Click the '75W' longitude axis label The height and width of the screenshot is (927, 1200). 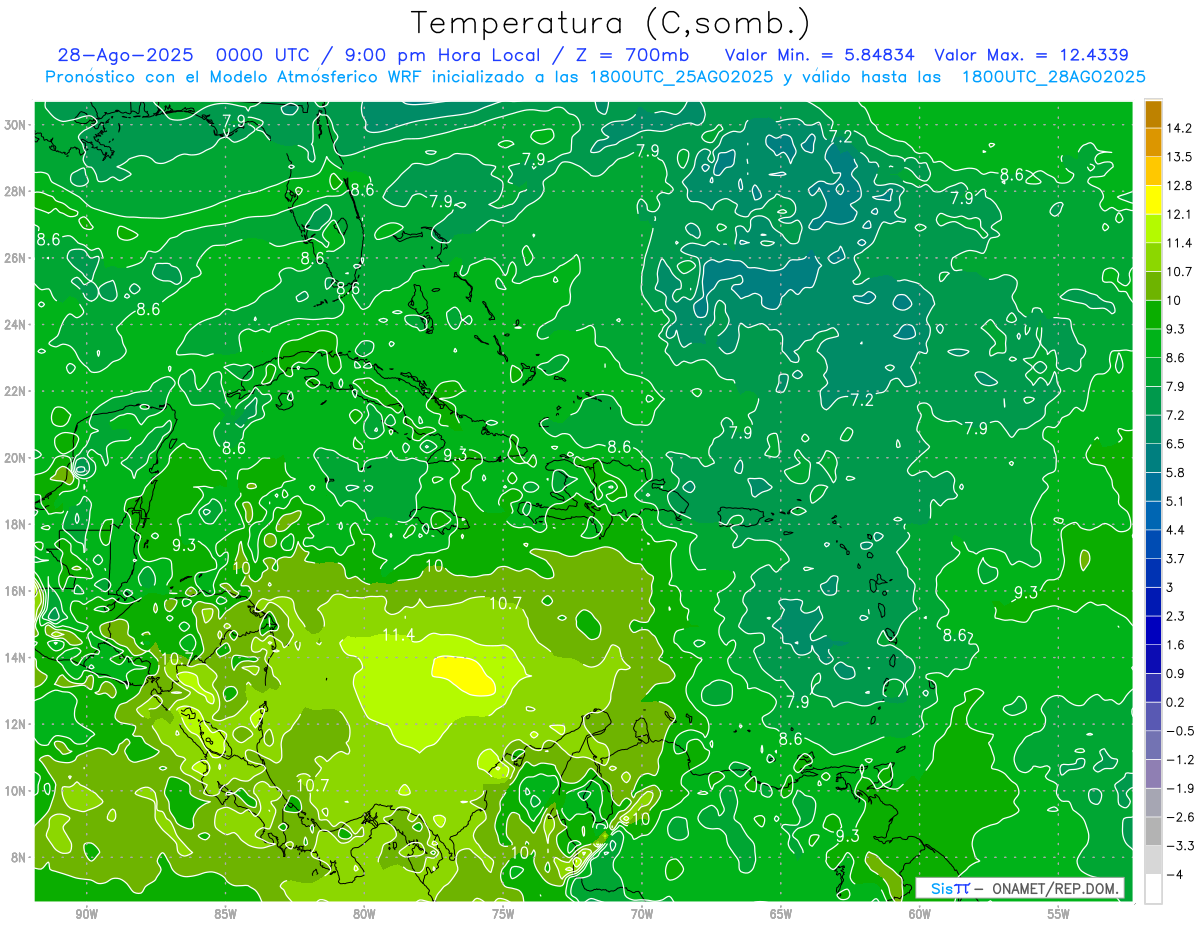(x=503, y=914)
